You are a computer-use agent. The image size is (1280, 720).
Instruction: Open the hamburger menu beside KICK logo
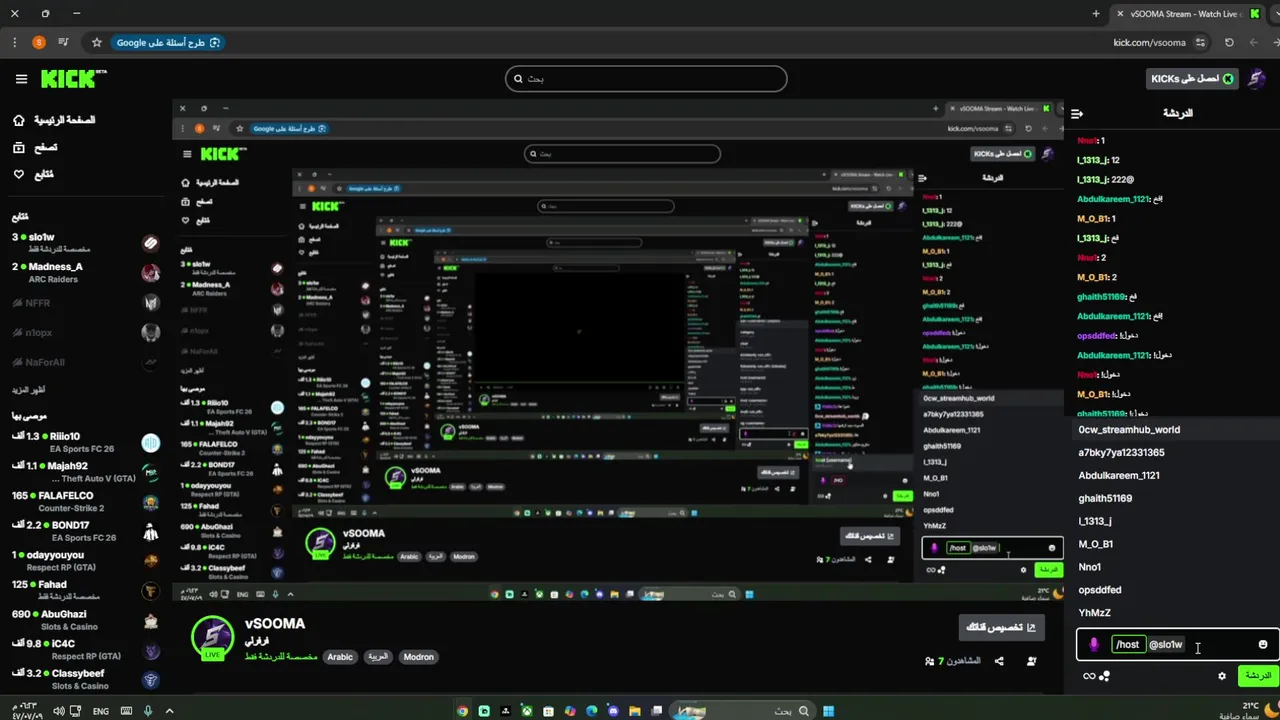point(21,79)
